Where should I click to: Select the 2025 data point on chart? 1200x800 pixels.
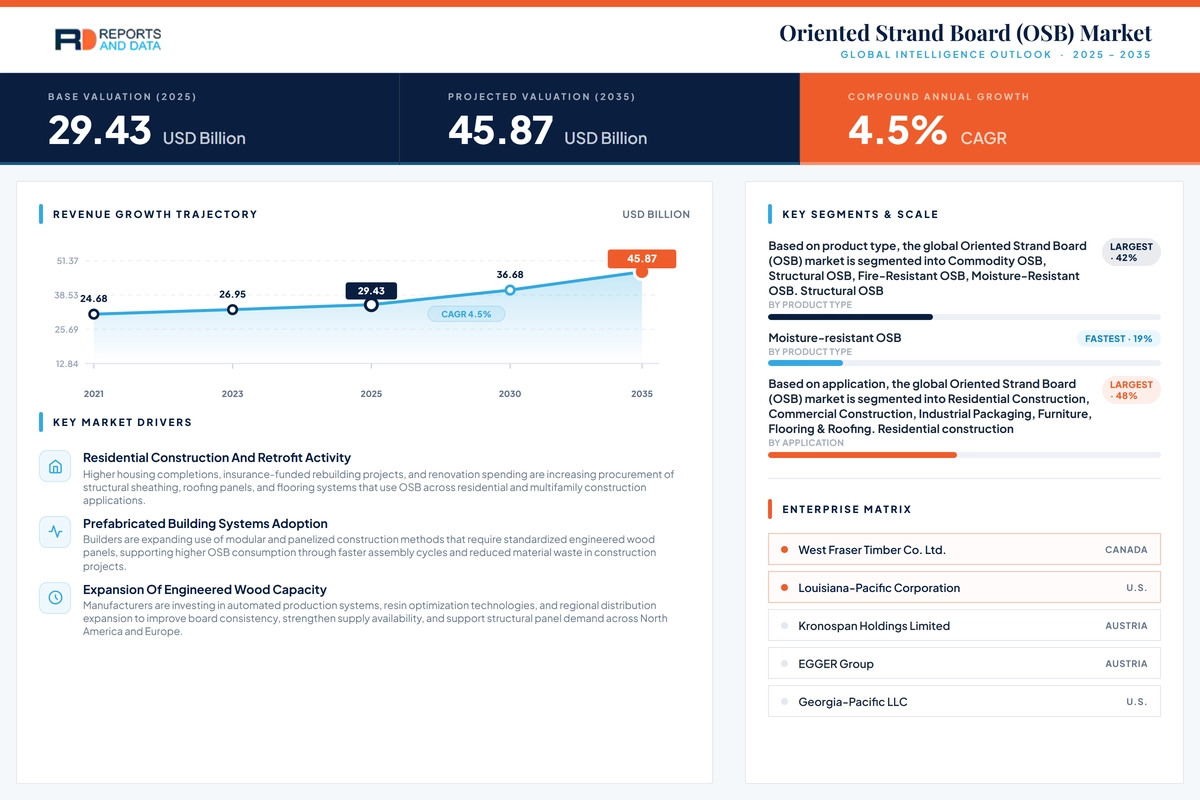(371, 304)
